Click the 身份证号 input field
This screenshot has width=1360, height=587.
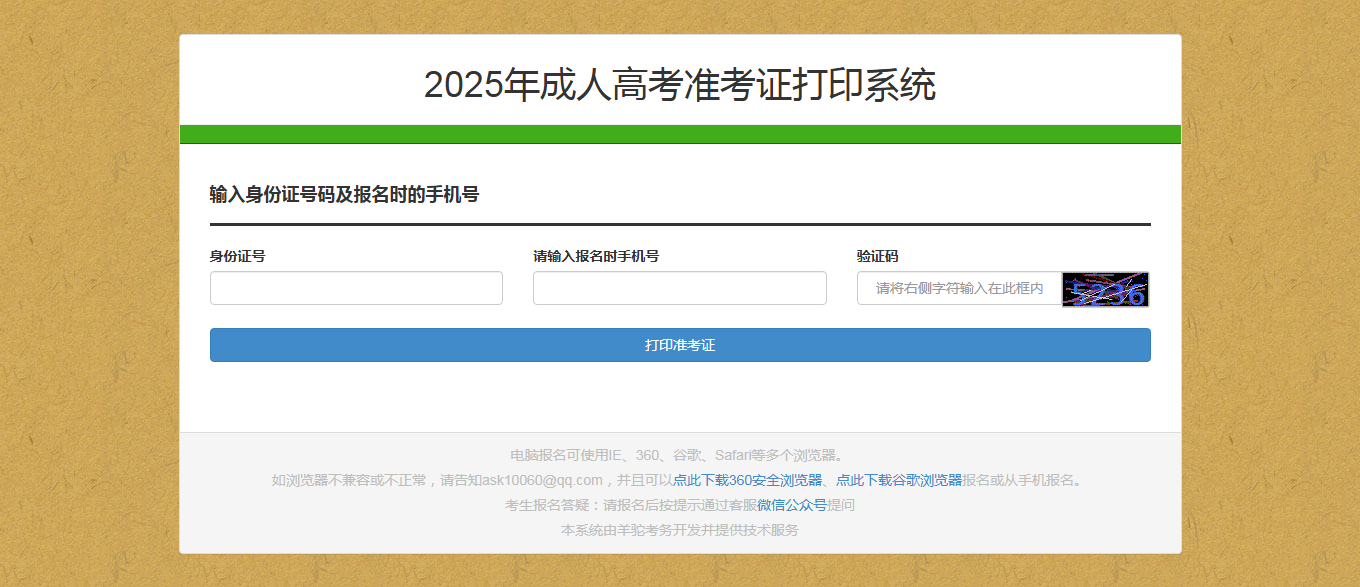356,288
